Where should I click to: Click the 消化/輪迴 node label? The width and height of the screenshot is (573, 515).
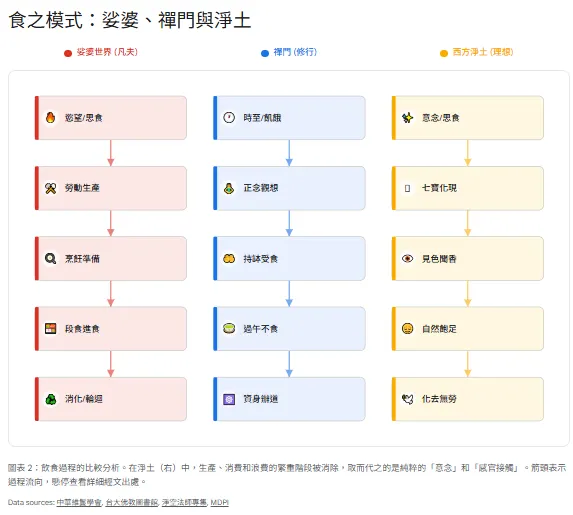(x=84, y=399)
